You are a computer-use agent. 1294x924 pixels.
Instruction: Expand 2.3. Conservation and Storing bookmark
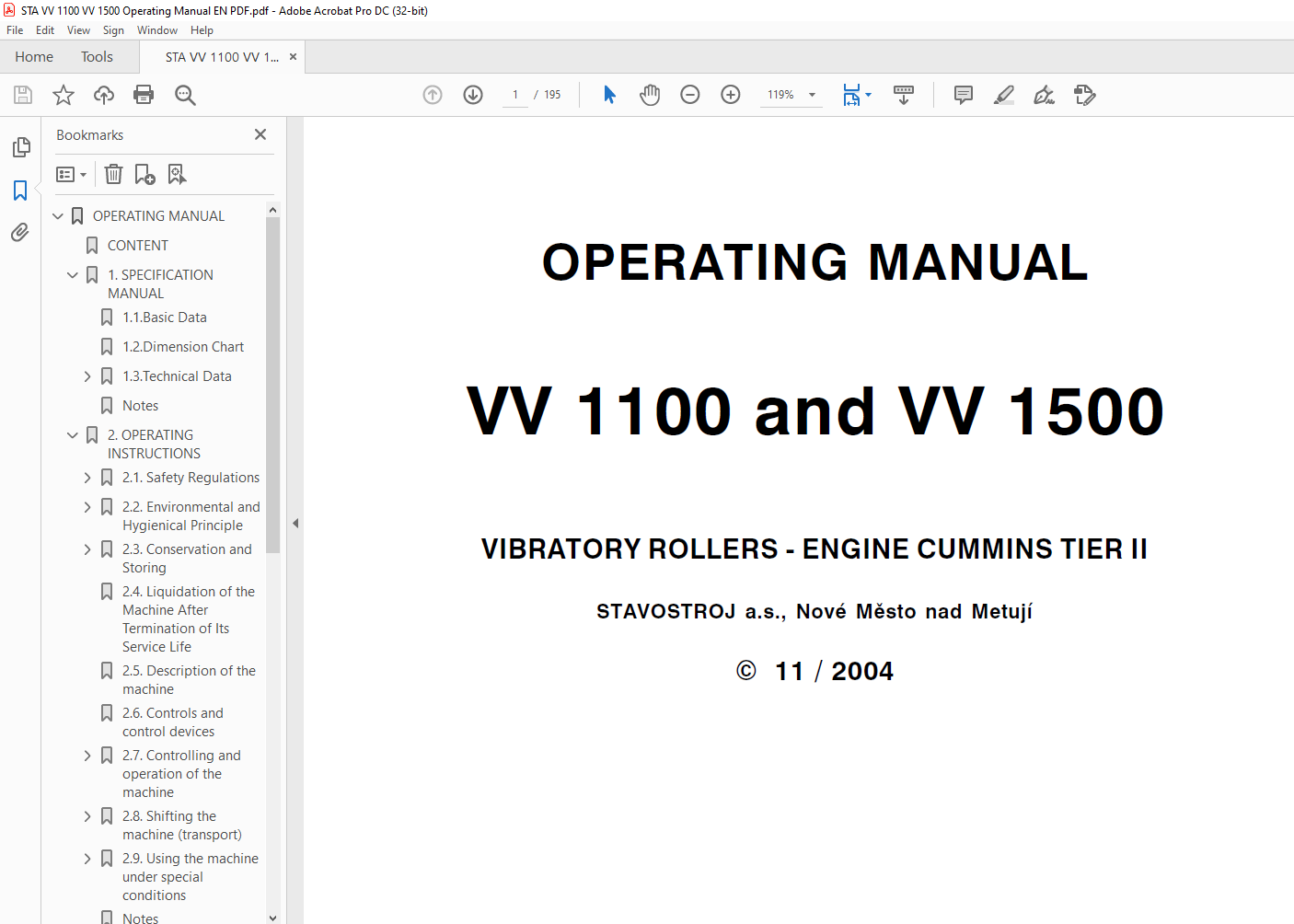pos(87,549)
